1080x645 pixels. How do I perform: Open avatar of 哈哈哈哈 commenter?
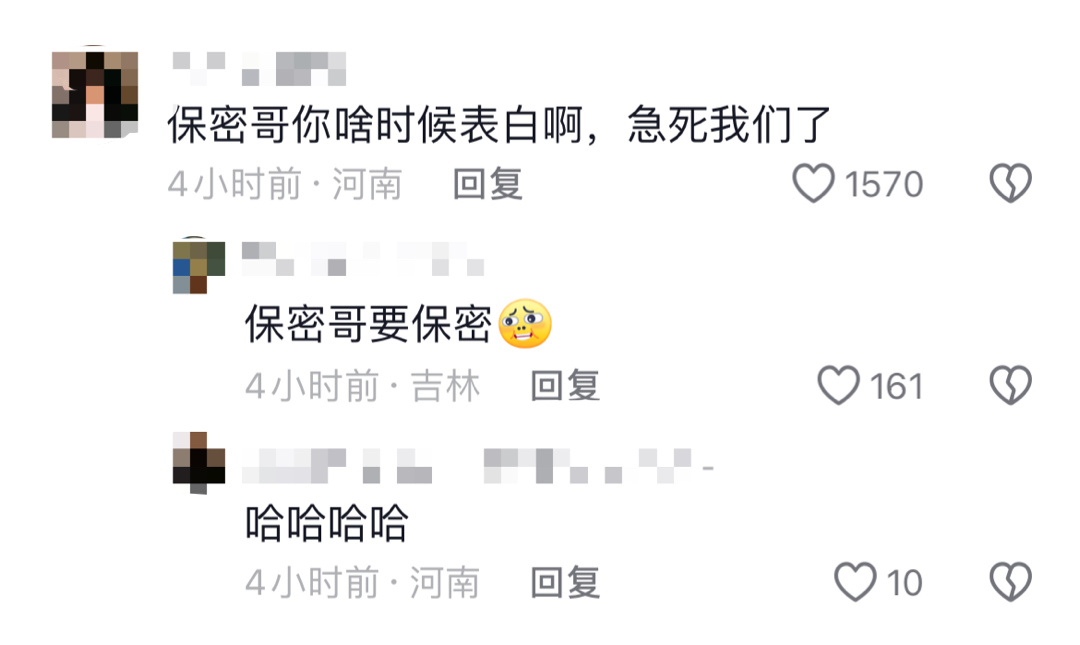point(199,462)
